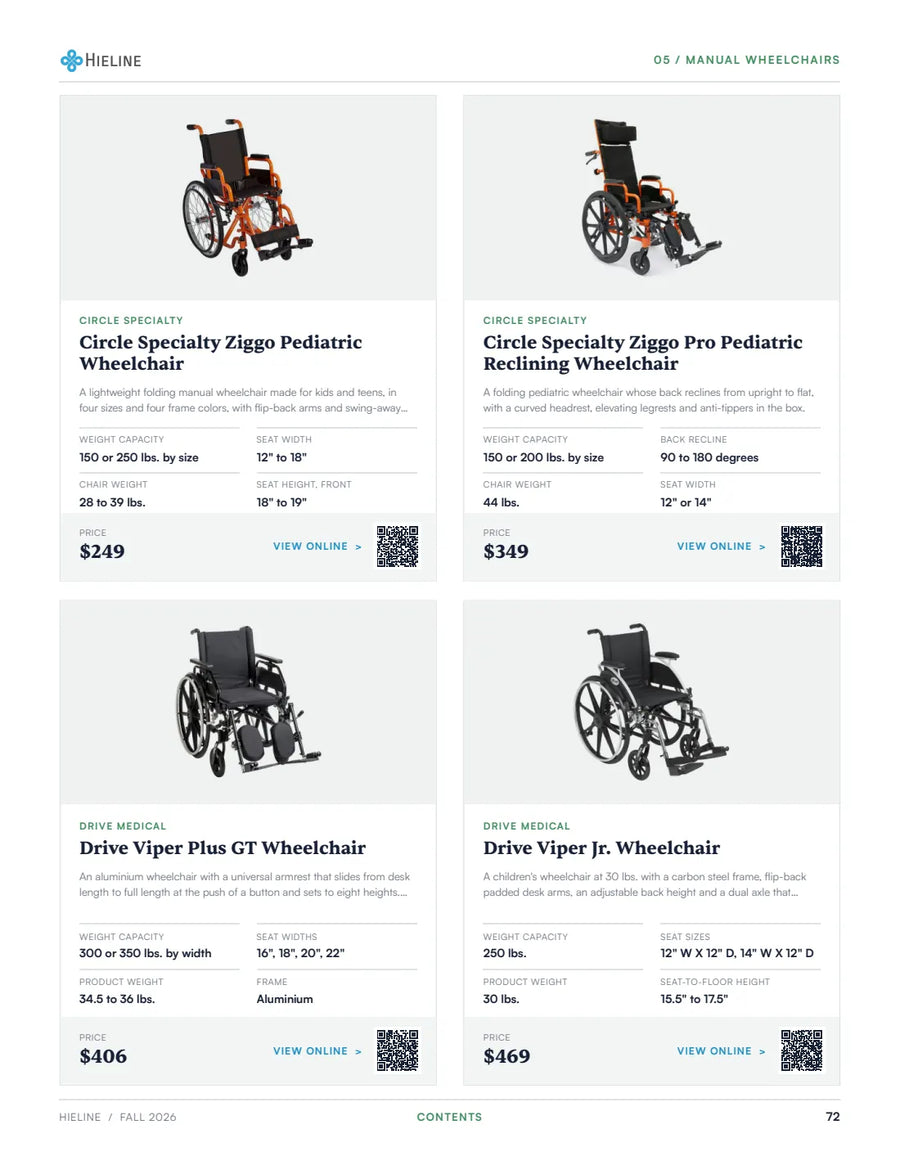Click View Online for the $249 wheelchair
The image size is (900, 1165).
[317, 546]
